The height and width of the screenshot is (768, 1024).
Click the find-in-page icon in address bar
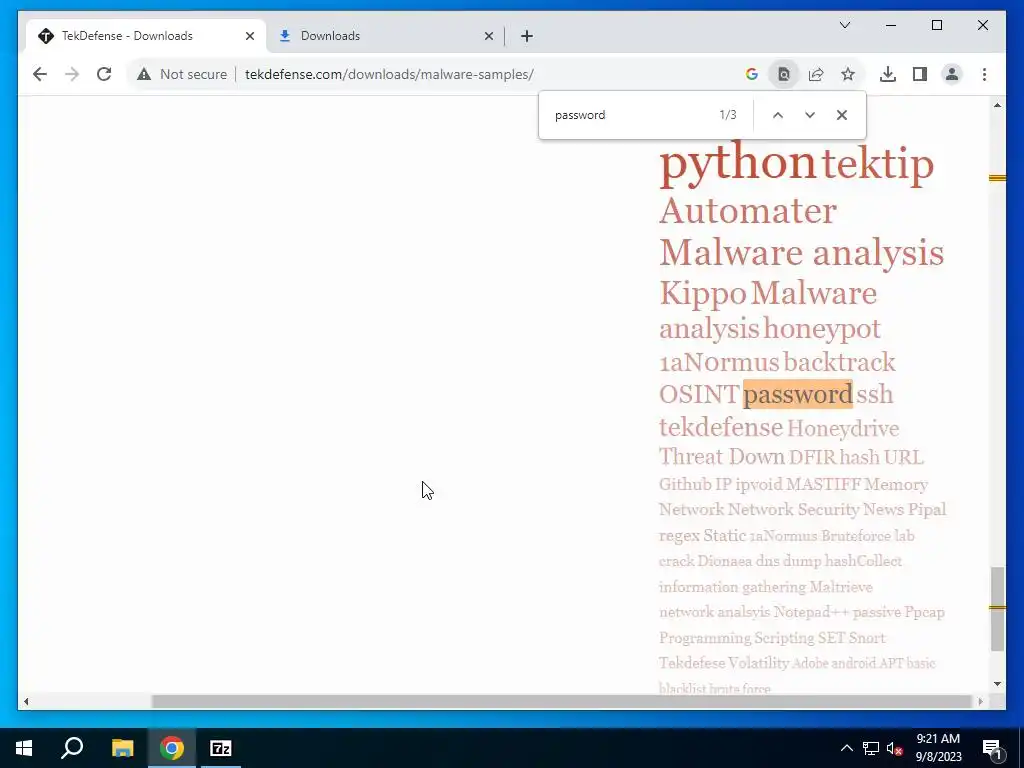[x=784, y=74]
